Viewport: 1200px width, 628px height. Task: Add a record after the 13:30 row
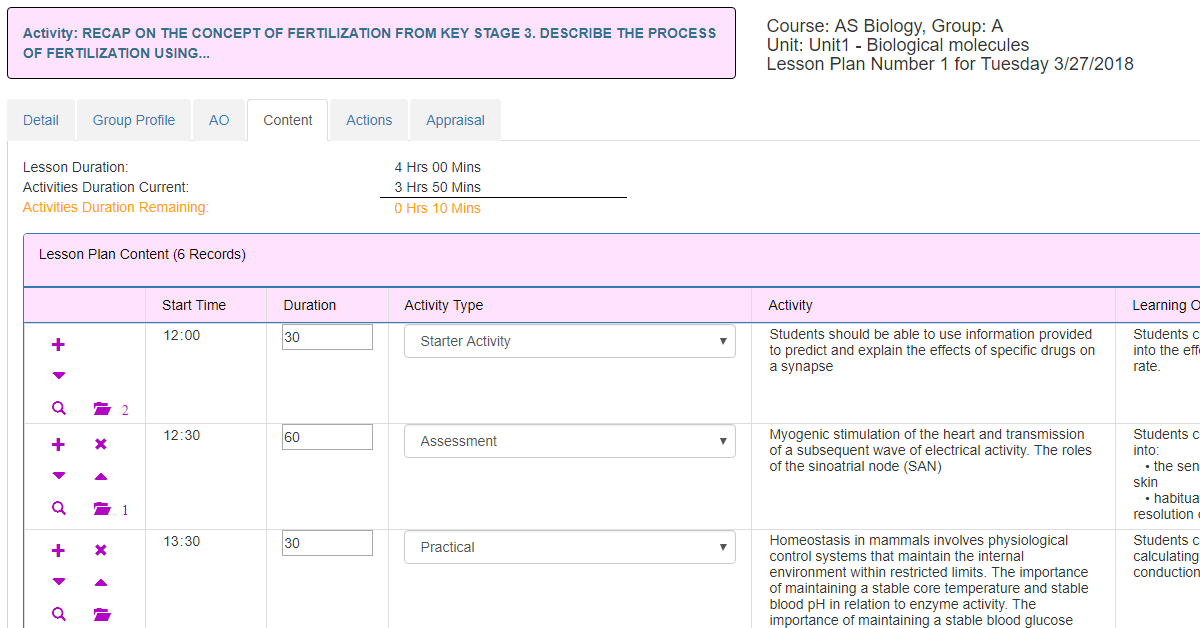(58, 550)
